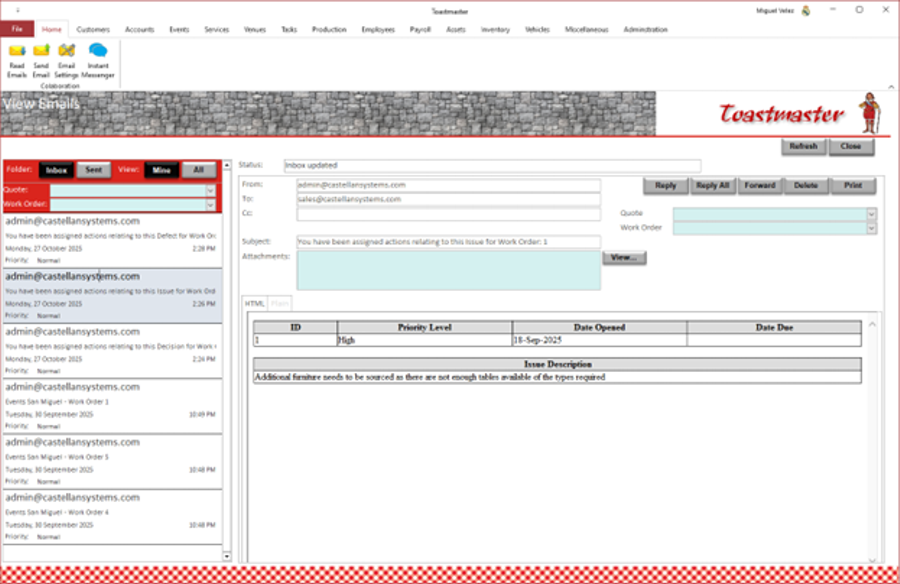This screenshot has height=584, width=900.
Task: Open the Events San Miguel Work Order 1 email
Action: [x=112, y=406]
